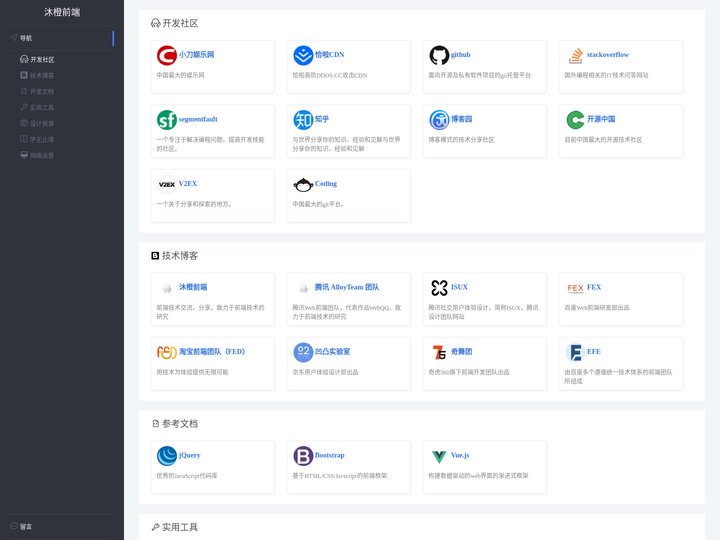
Task: Click the 凹凸实验室 round blue logo
Action: pyautogui.click(x=303, y=353)
